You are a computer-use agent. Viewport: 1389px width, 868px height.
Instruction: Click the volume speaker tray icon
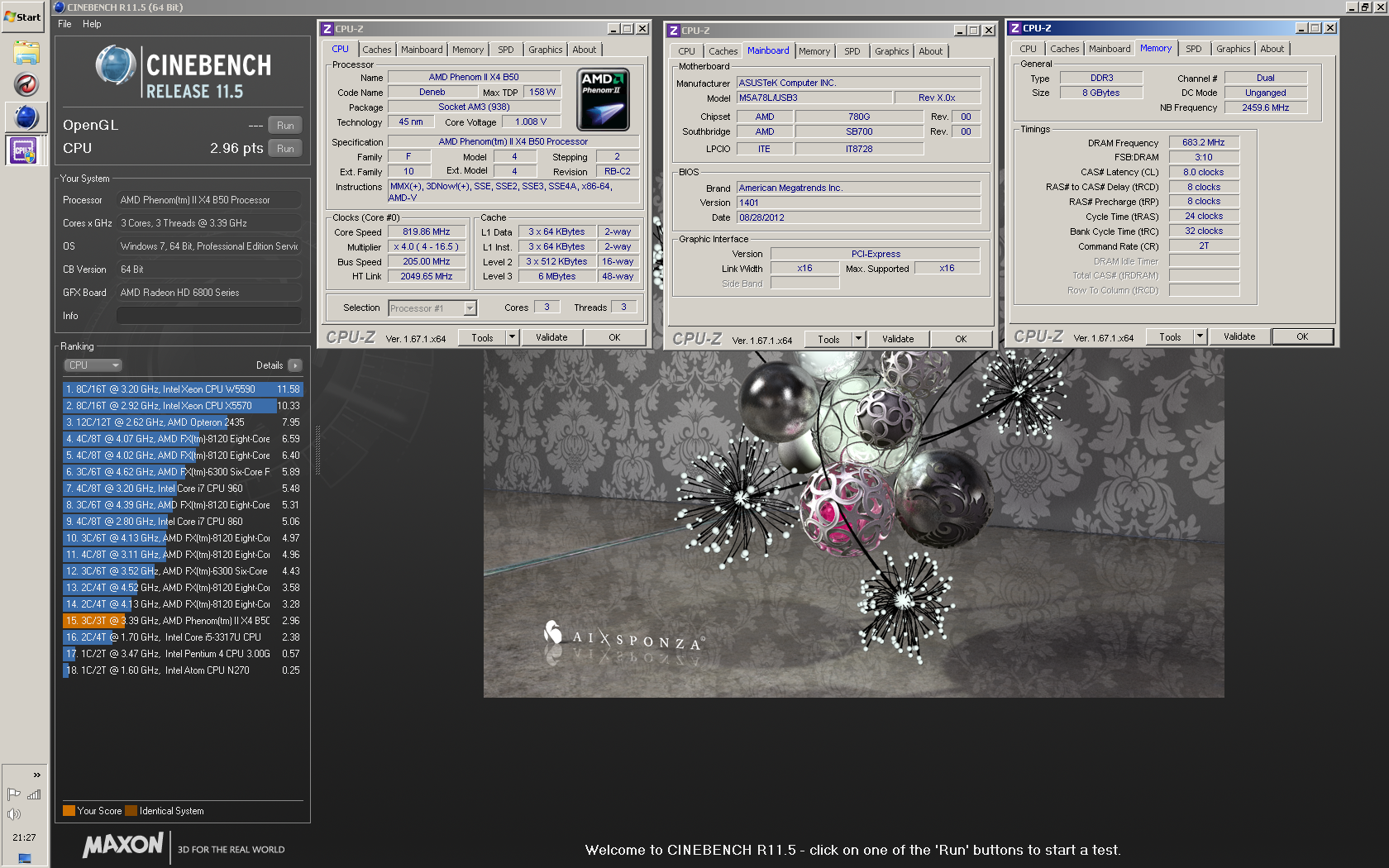pos(14,814)
